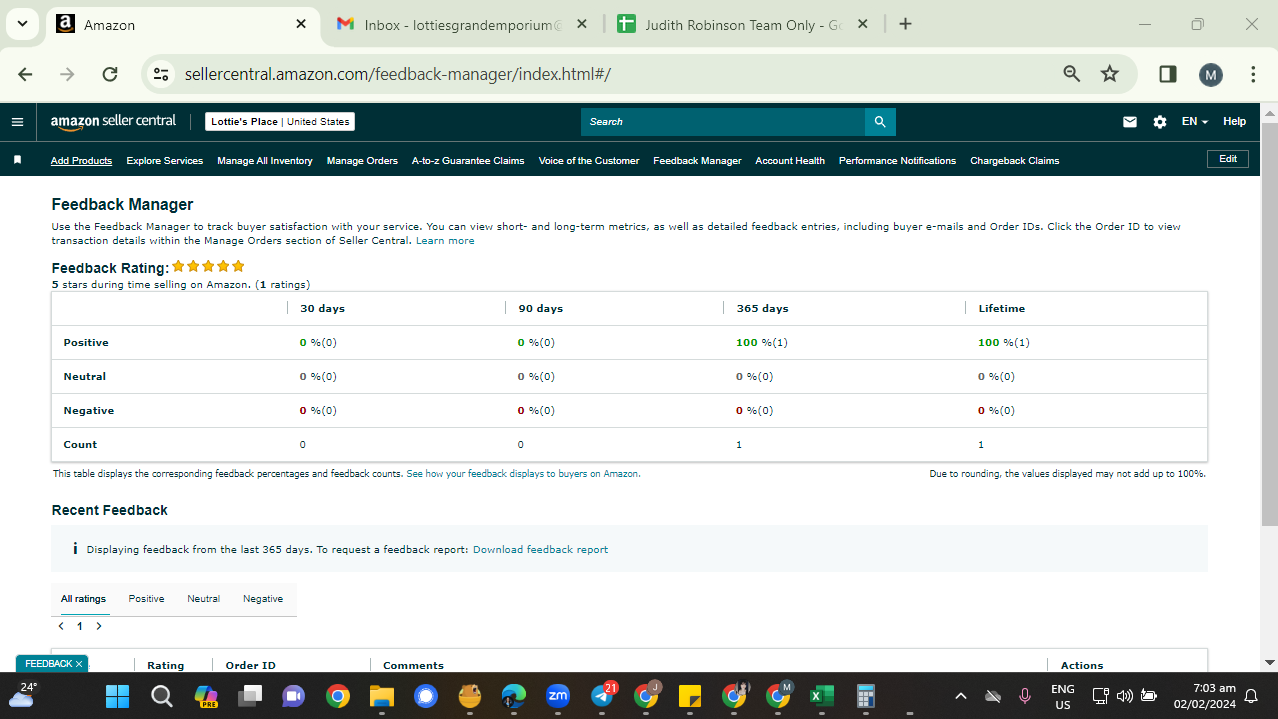Open Voice of the Customer

click(589, 161)
